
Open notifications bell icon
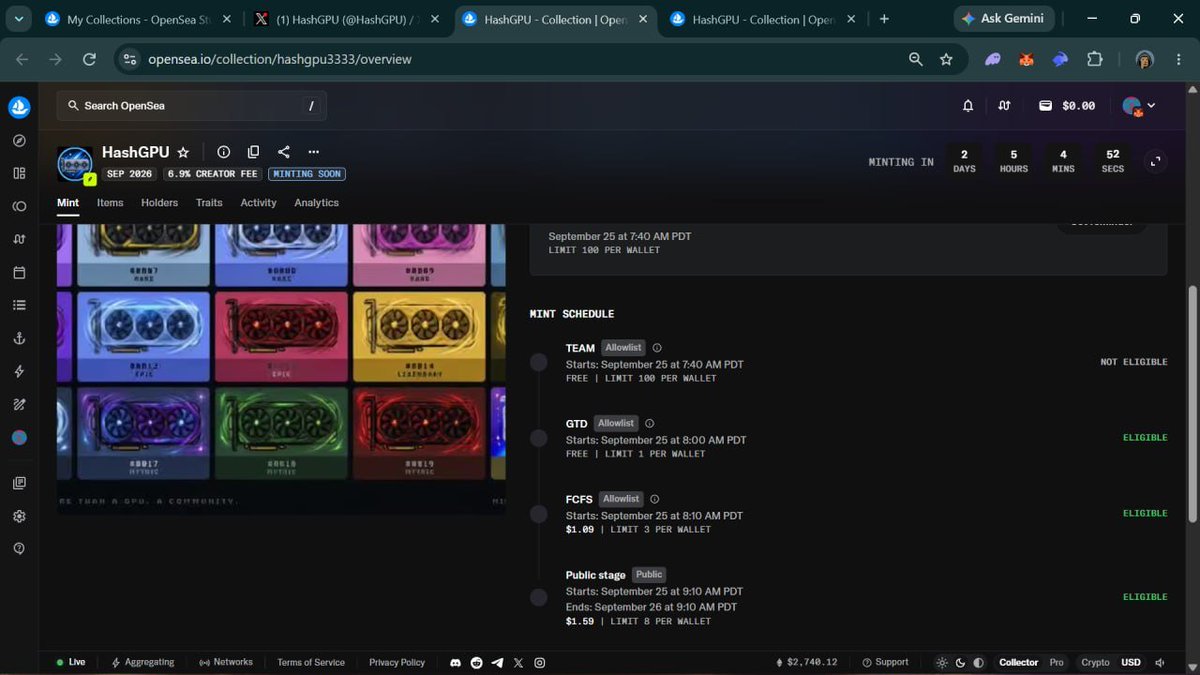pyautogui.click(x=968, y=106)
